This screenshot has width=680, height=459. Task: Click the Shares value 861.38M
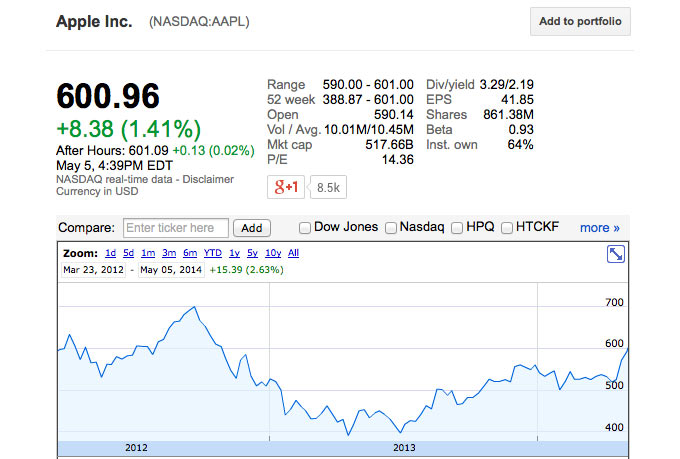[508, 115]
